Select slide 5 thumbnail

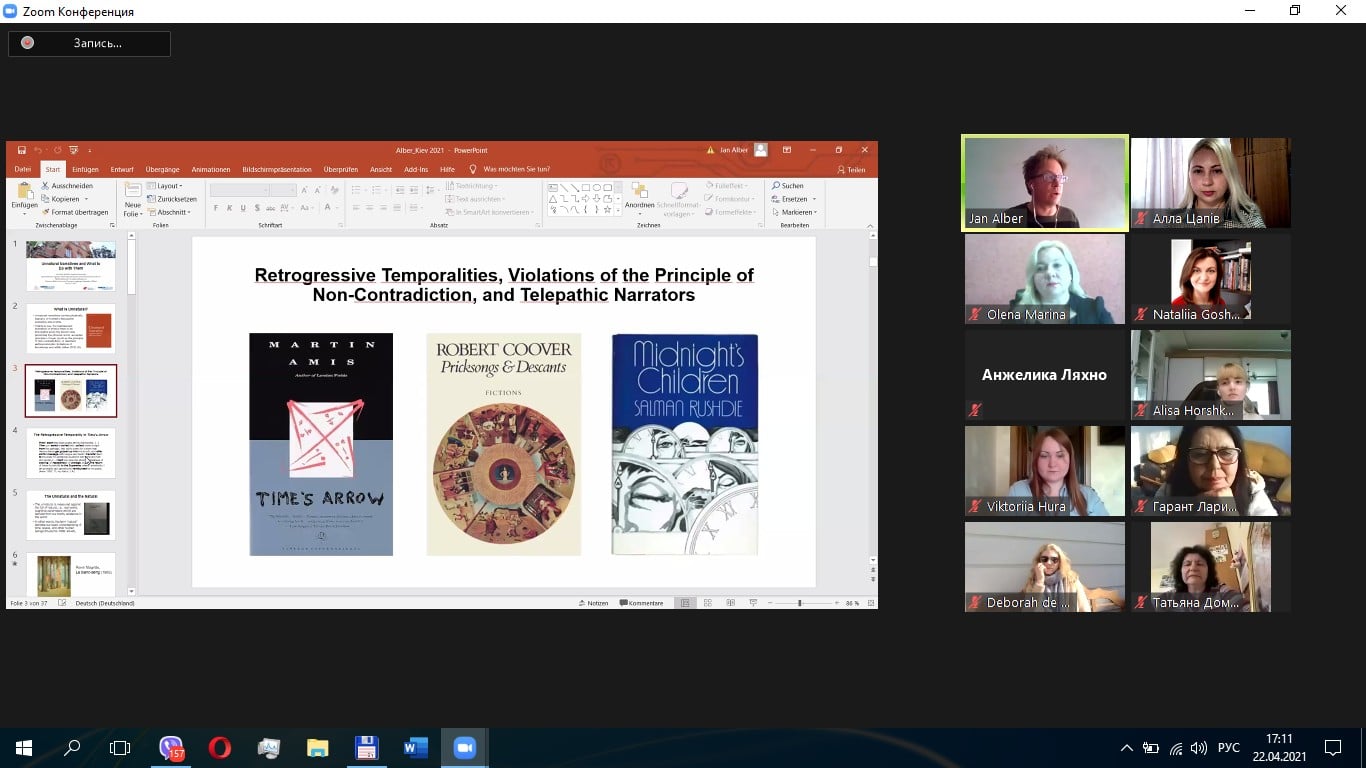pyautogui.click(x=71, y=515)
